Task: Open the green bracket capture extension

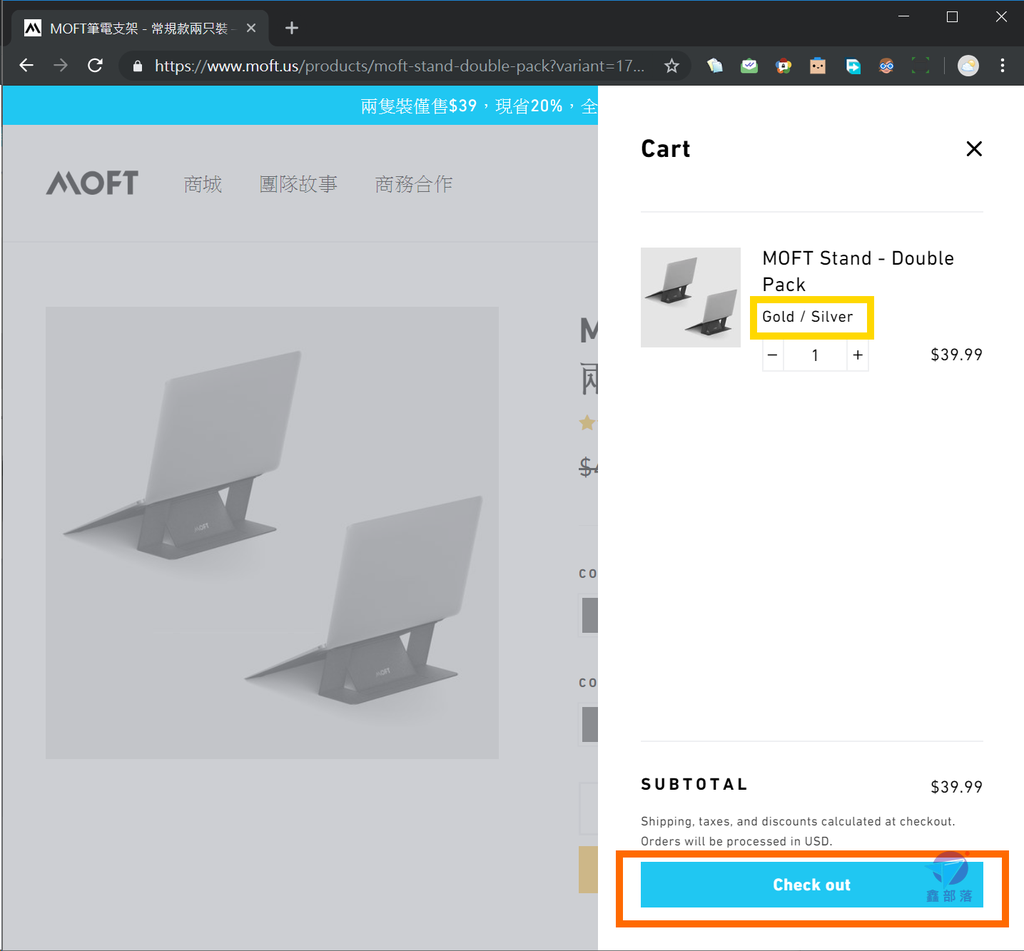Action: 920,66
